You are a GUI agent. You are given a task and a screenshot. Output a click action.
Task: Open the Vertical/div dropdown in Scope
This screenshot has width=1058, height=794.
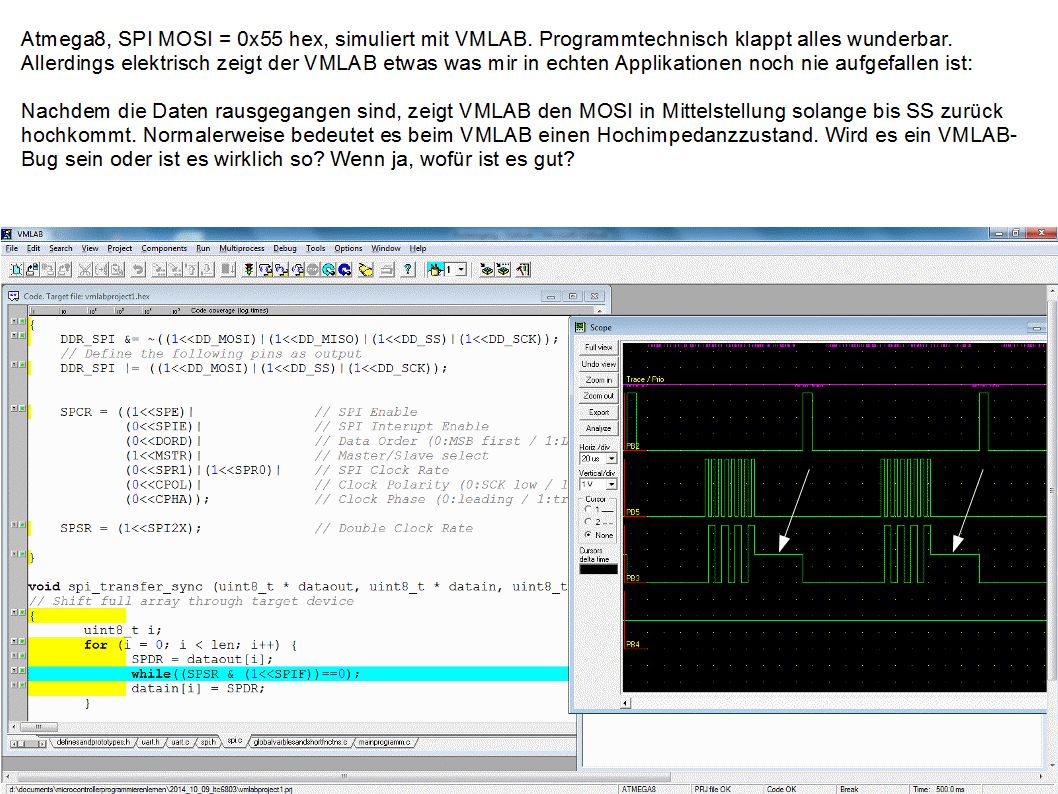coord(611,484)
